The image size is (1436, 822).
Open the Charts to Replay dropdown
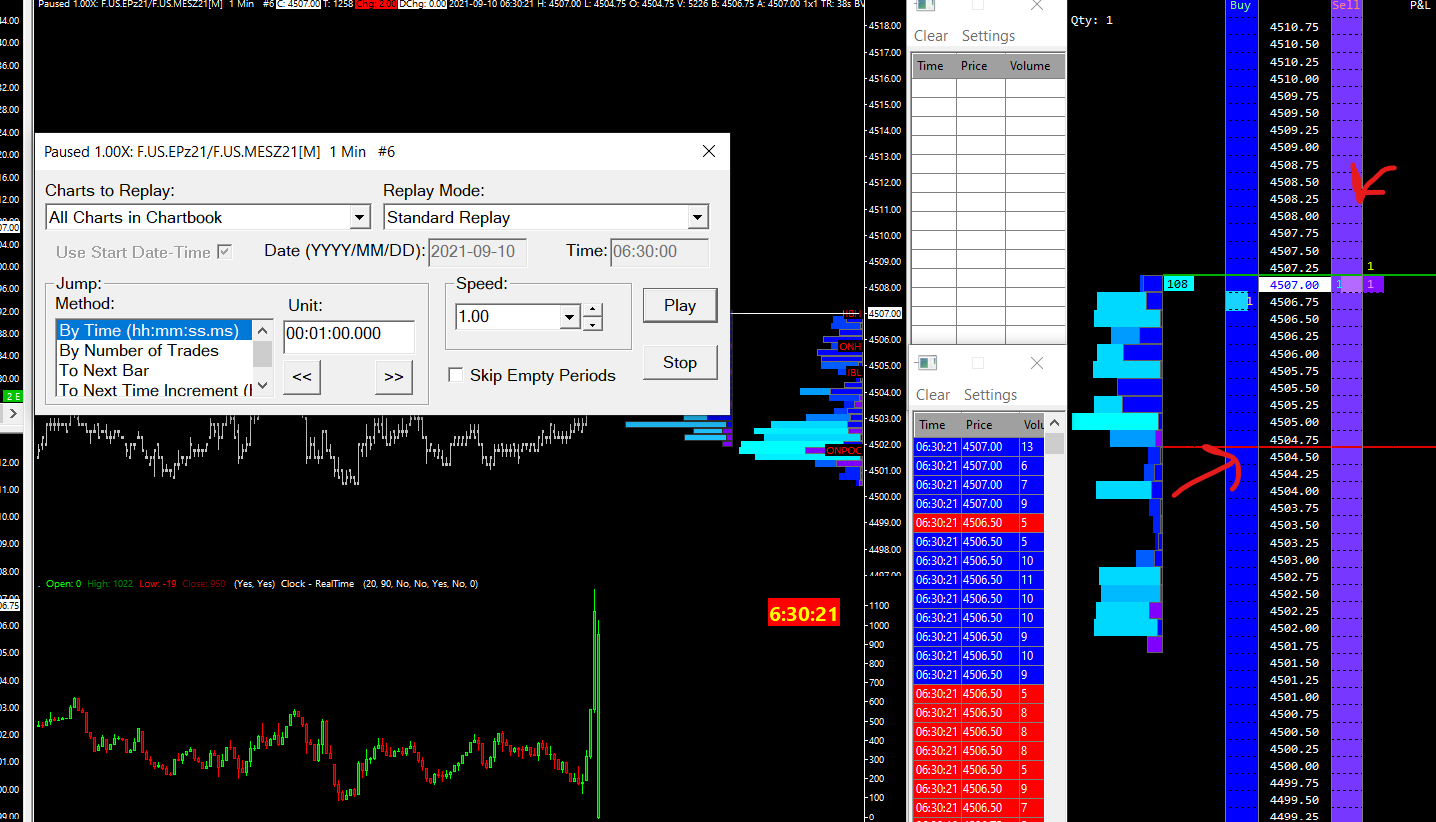tap(360, 217)
